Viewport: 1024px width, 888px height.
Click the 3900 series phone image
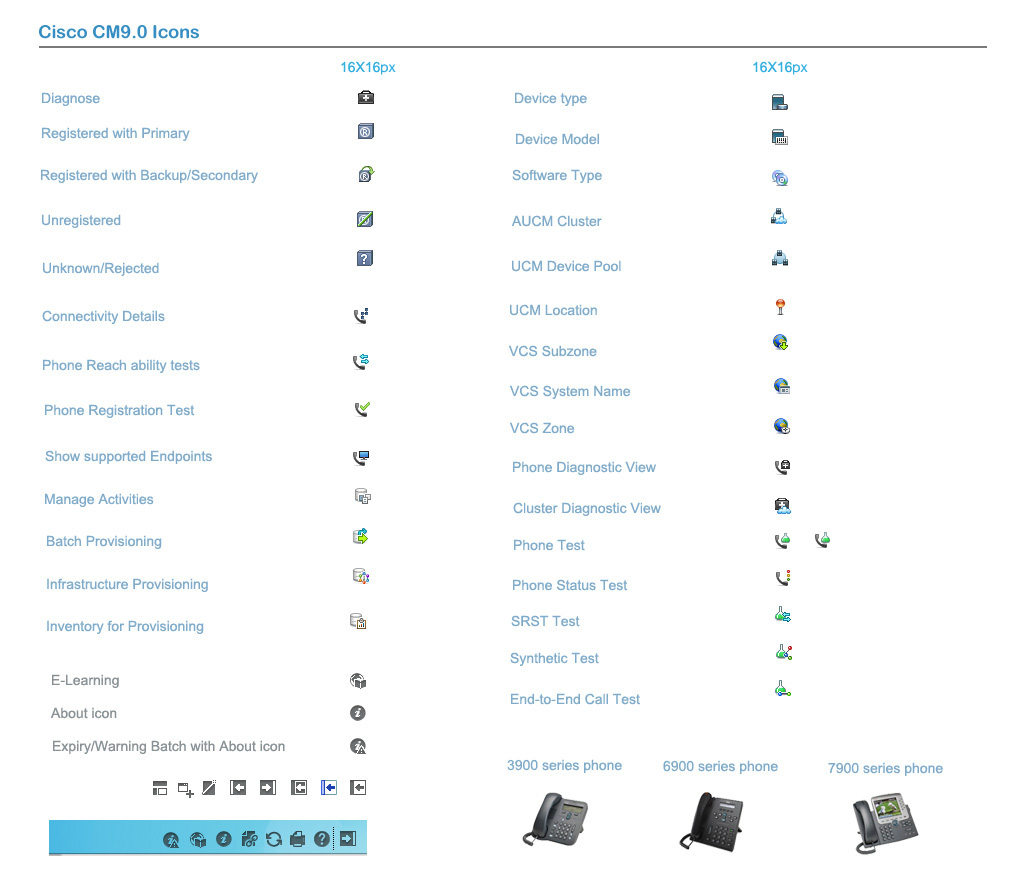[556, 820]
